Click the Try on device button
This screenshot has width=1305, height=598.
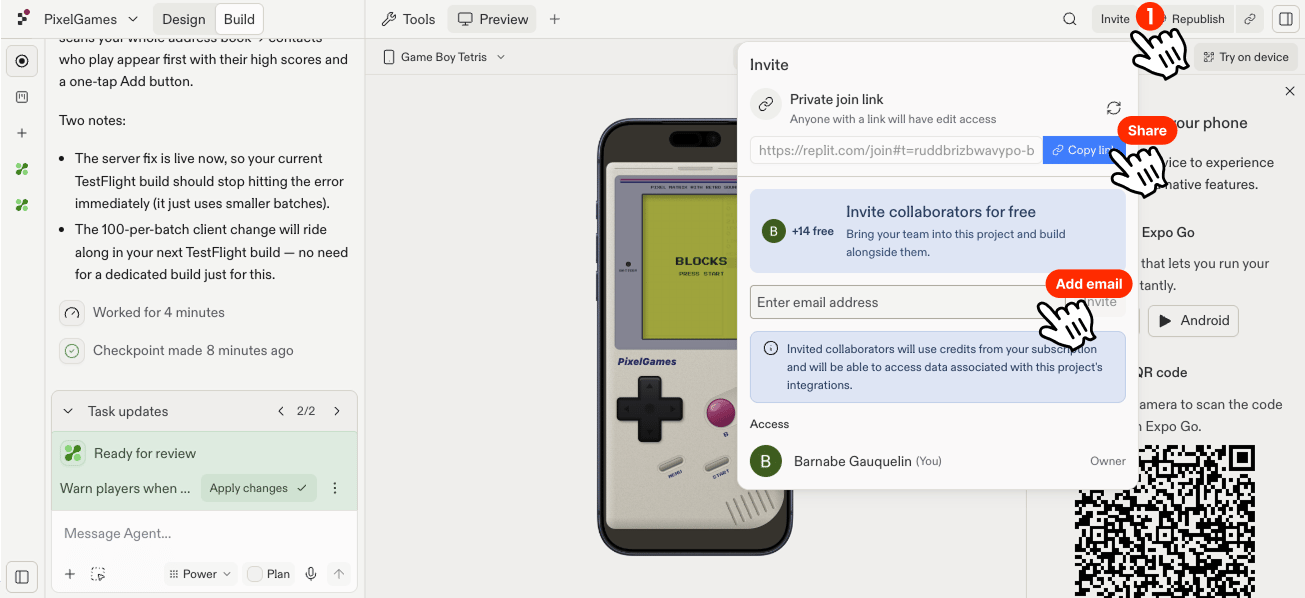(1246, 57)
